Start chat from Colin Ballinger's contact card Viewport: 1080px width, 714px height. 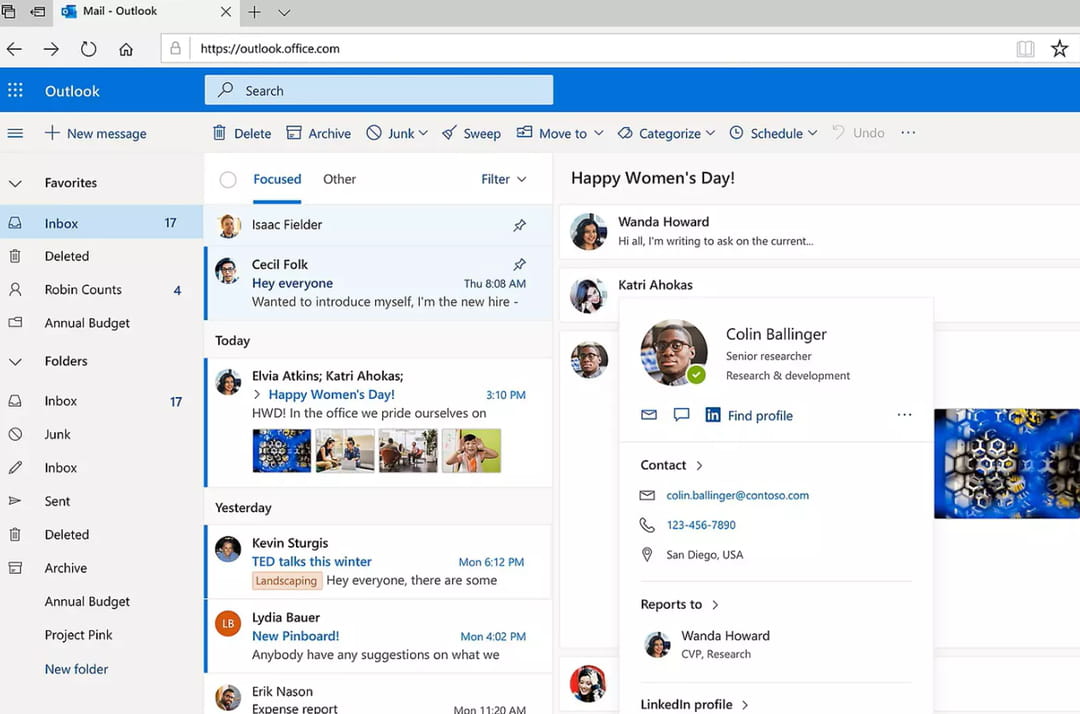click(681, 415)
